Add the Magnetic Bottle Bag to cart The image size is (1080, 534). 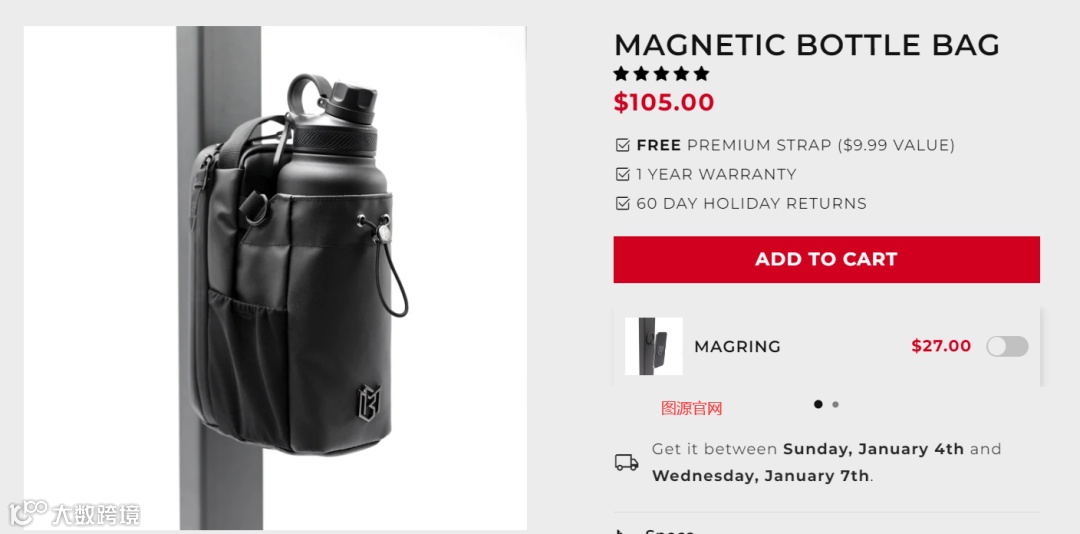click(827, 259)
